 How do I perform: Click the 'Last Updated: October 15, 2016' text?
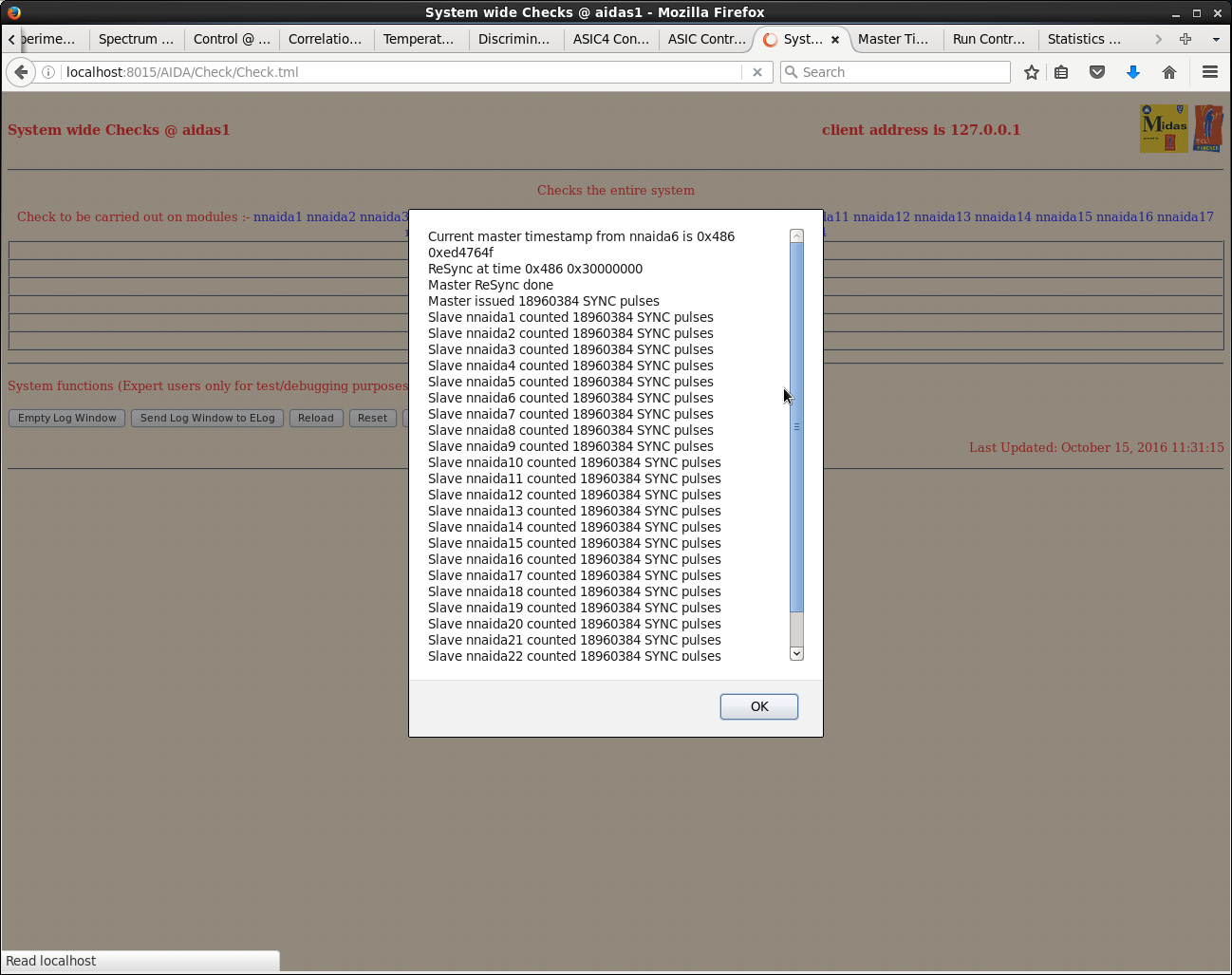pyautogui.click(x=1096, y=447)
